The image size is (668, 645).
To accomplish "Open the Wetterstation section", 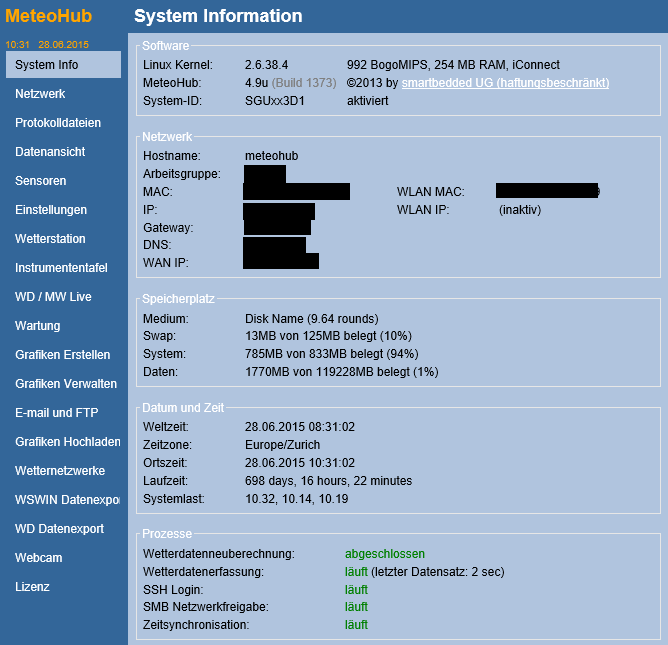I will pos(50,239).
